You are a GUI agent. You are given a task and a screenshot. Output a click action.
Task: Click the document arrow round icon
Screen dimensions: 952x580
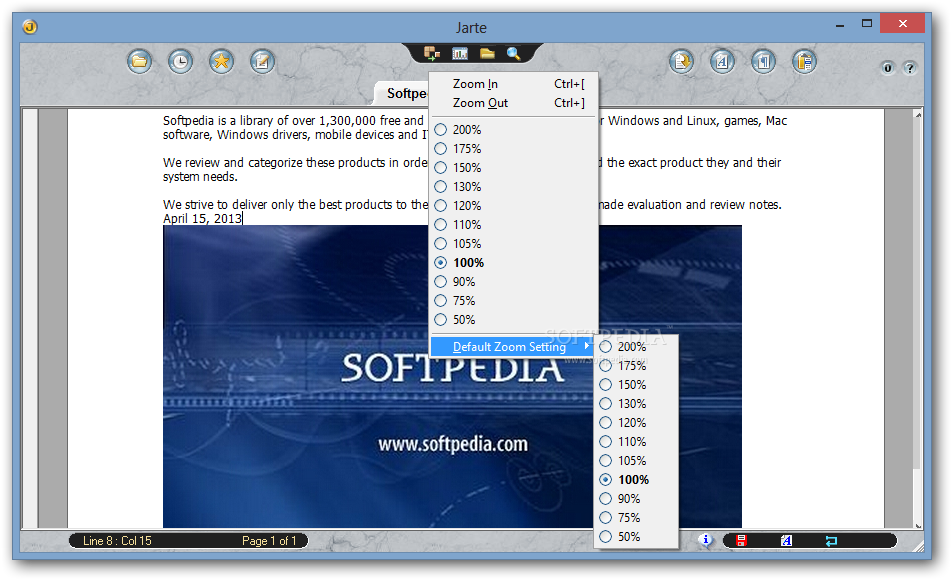click(x=682, y=61)
